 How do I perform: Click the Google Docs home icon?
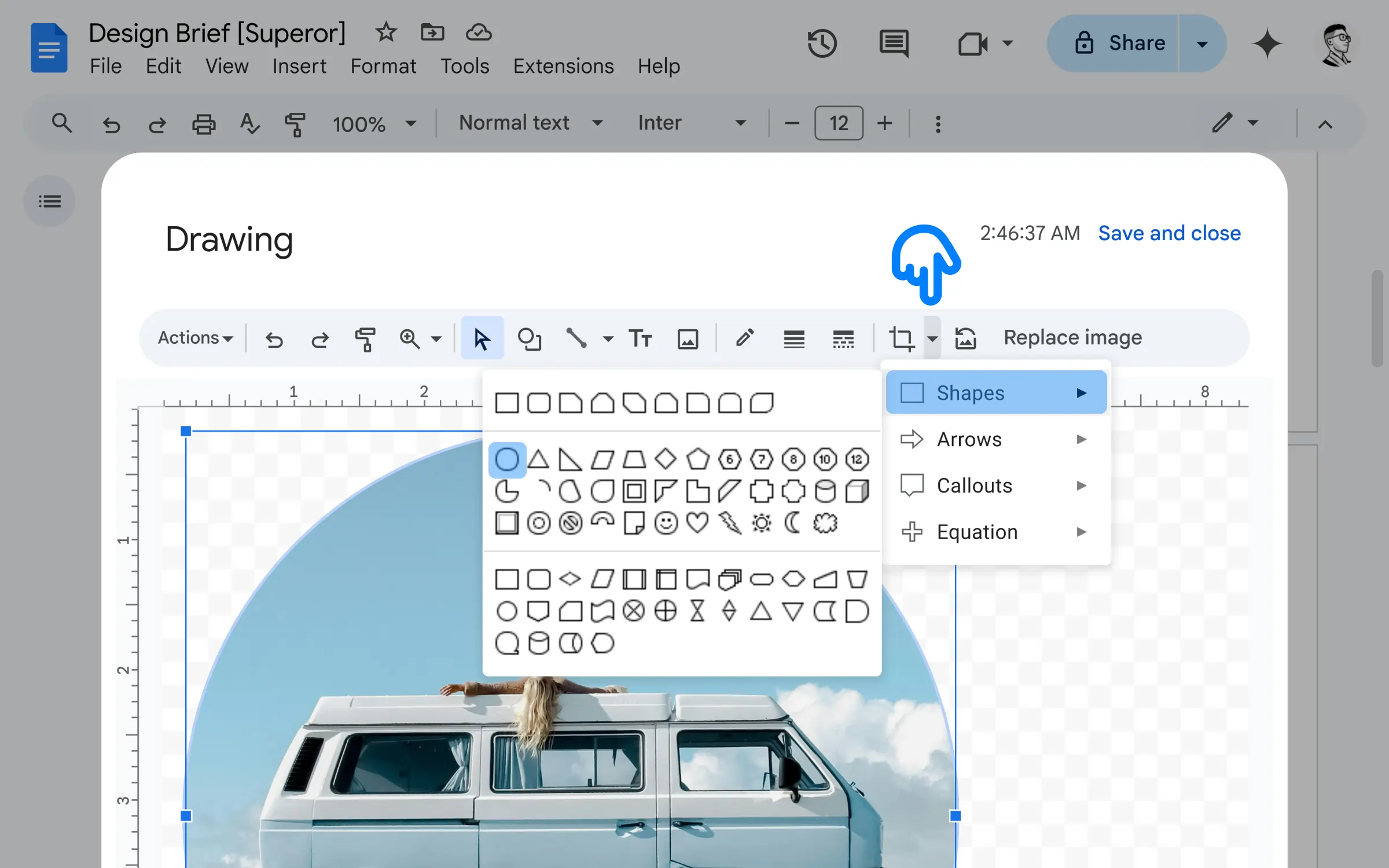[x=49, y=48]
